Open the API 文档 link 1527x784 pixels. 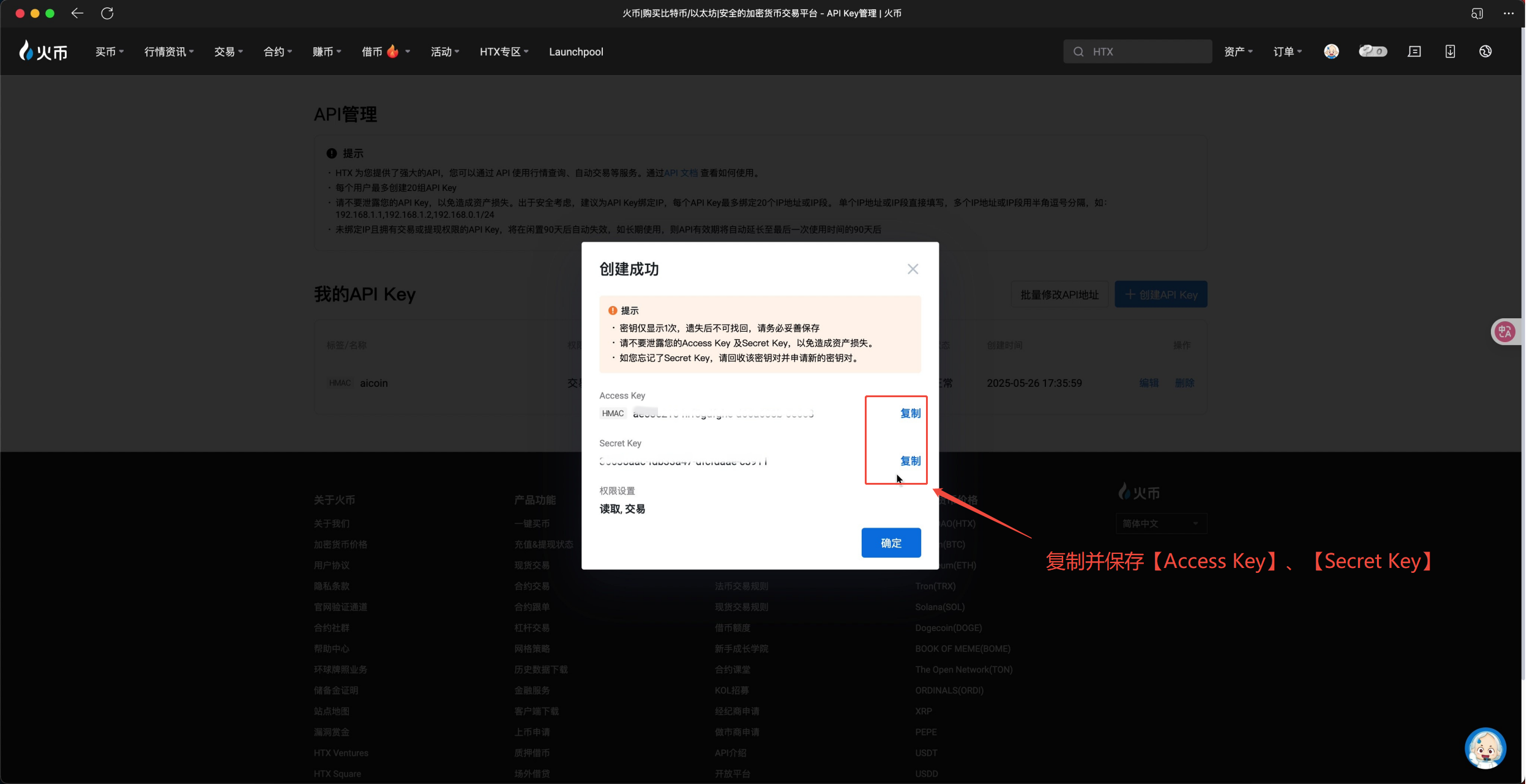click(x=681, y=173)
